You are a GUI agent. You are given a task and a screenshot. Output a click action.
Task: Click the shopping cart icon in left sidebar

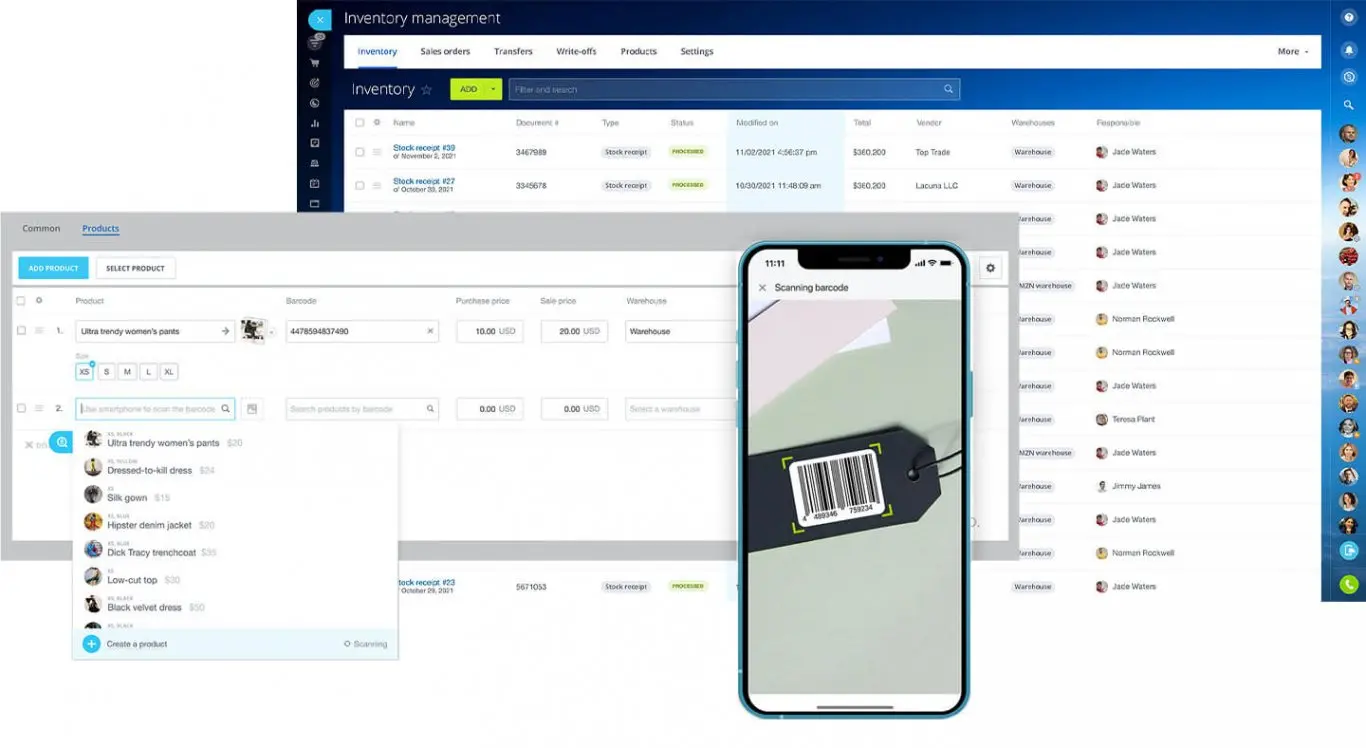point(315,63)
